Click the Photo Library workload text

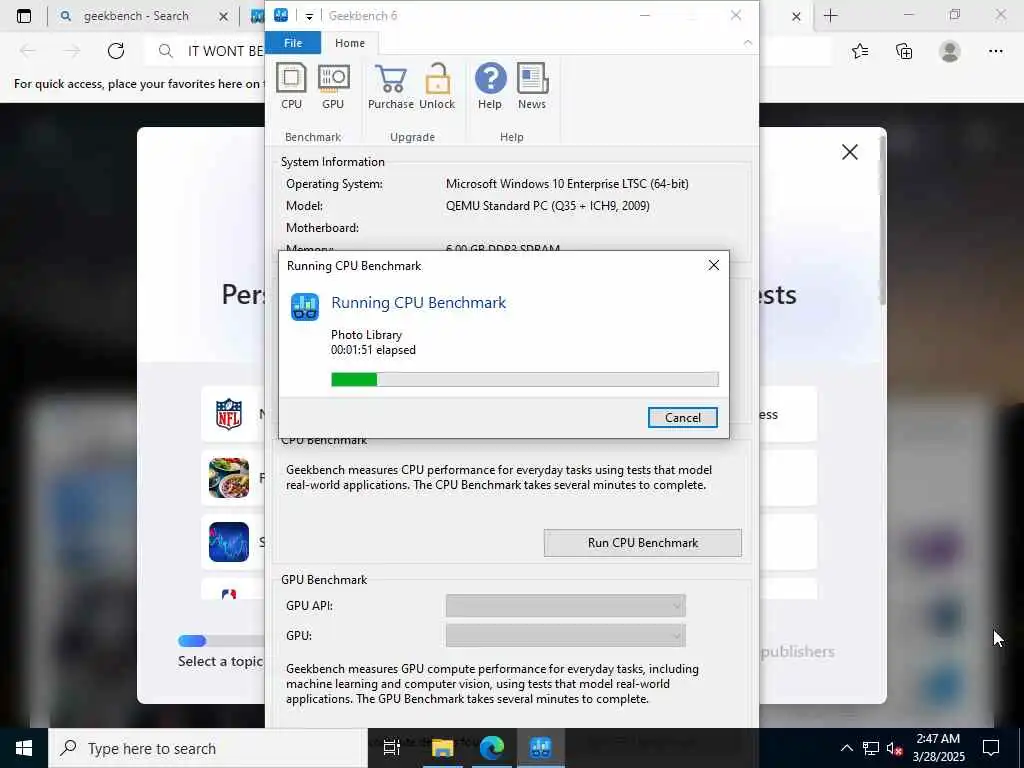point(366,335)
